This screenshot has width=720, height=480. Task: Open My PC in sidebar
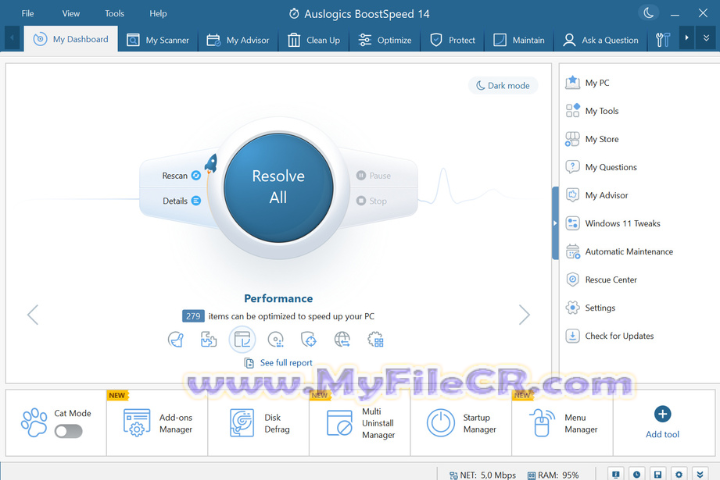(x=588, y=83)
